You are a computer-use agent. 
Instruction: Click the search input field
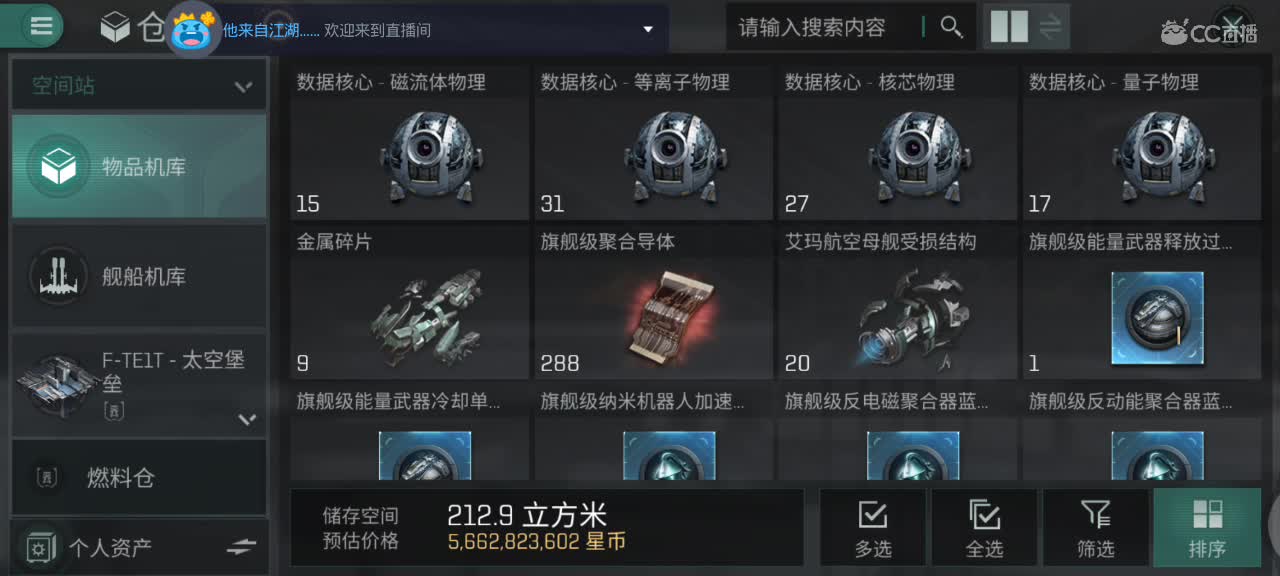[825, 28]
